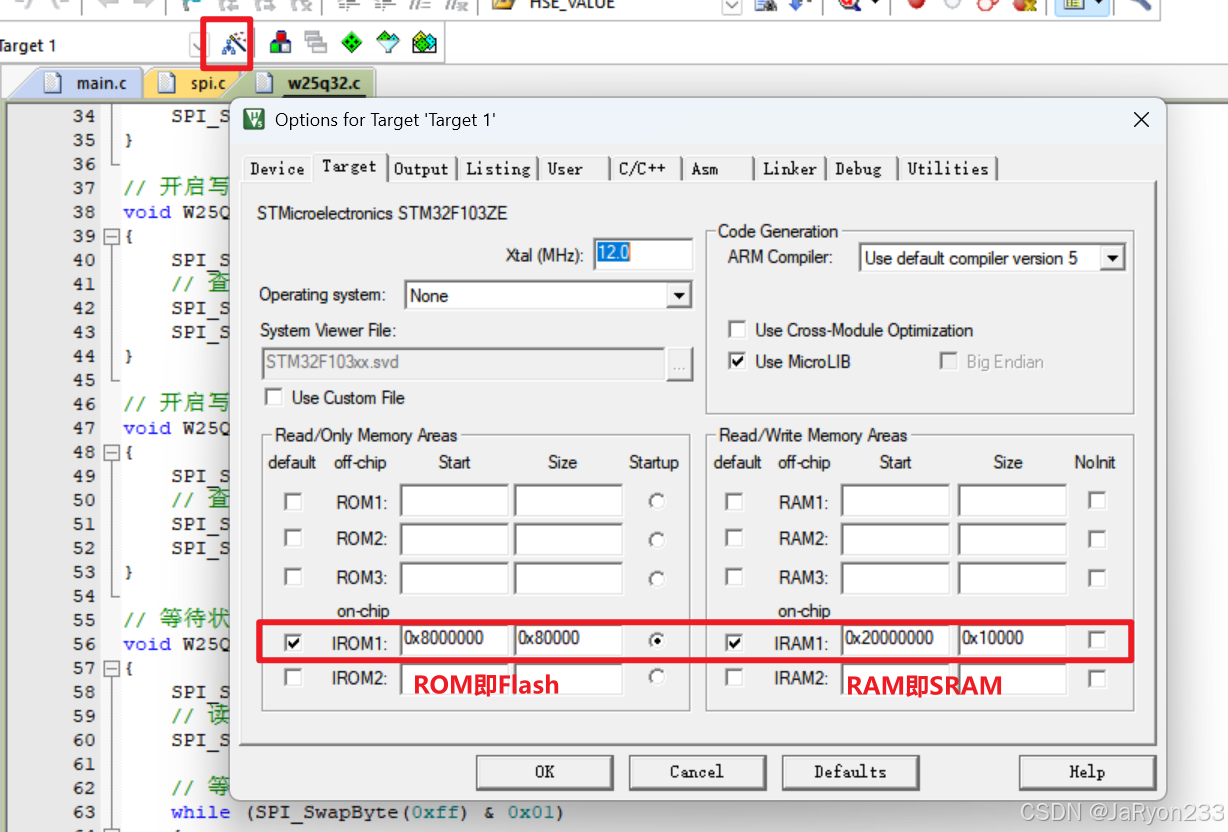Switch to the Asm tab

click(705, 169)
